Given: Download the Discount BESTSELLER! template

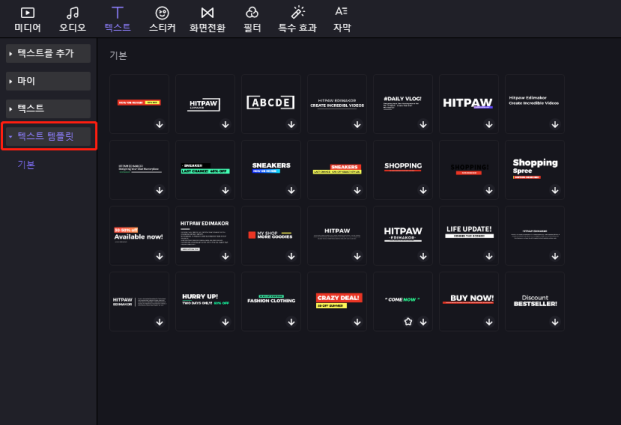Looking at the screenshot, I should (x=555, y=322).
